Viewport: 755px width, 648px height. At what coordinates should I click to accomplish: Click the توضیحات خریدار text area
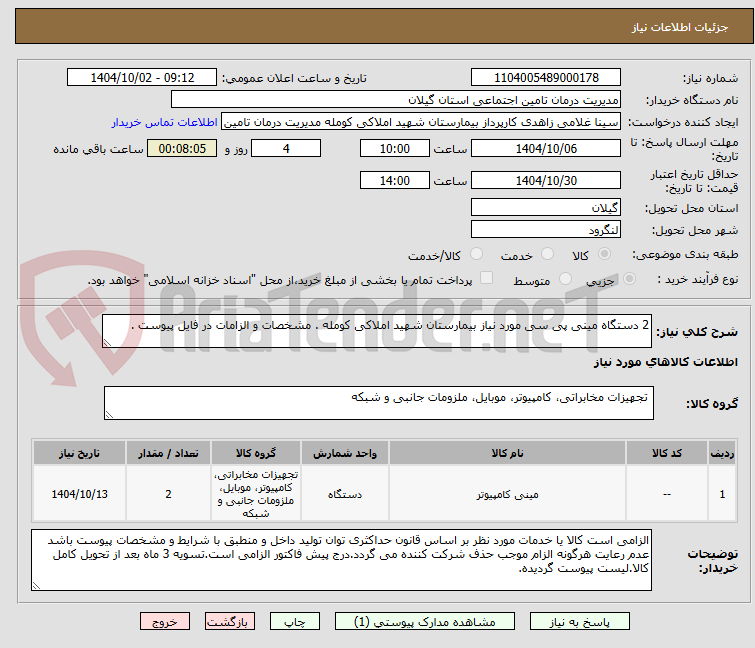pos(341,560)
